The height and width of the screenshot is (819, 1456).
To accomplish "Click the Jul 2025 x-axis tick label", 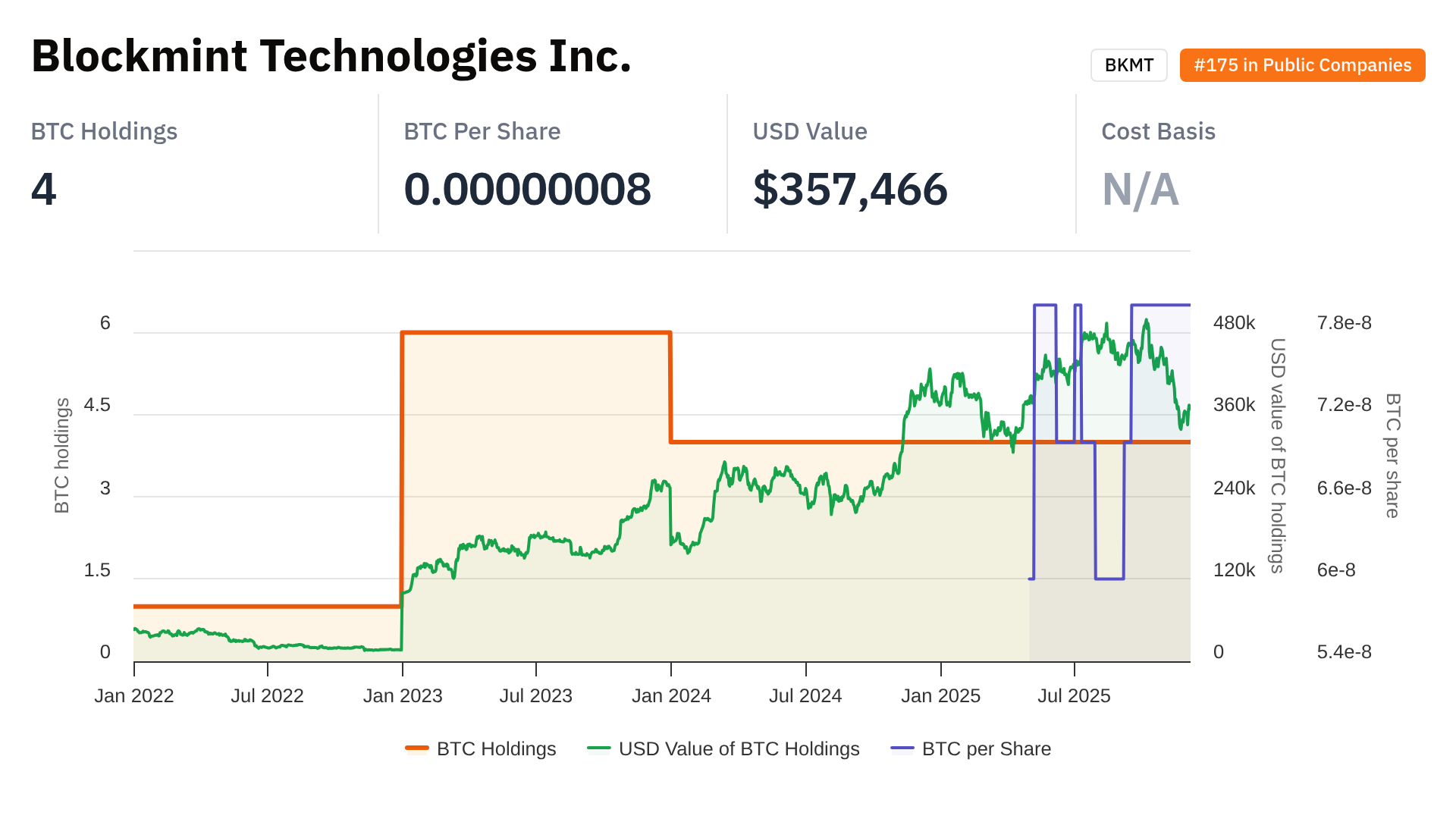I will coord(1074,695).
